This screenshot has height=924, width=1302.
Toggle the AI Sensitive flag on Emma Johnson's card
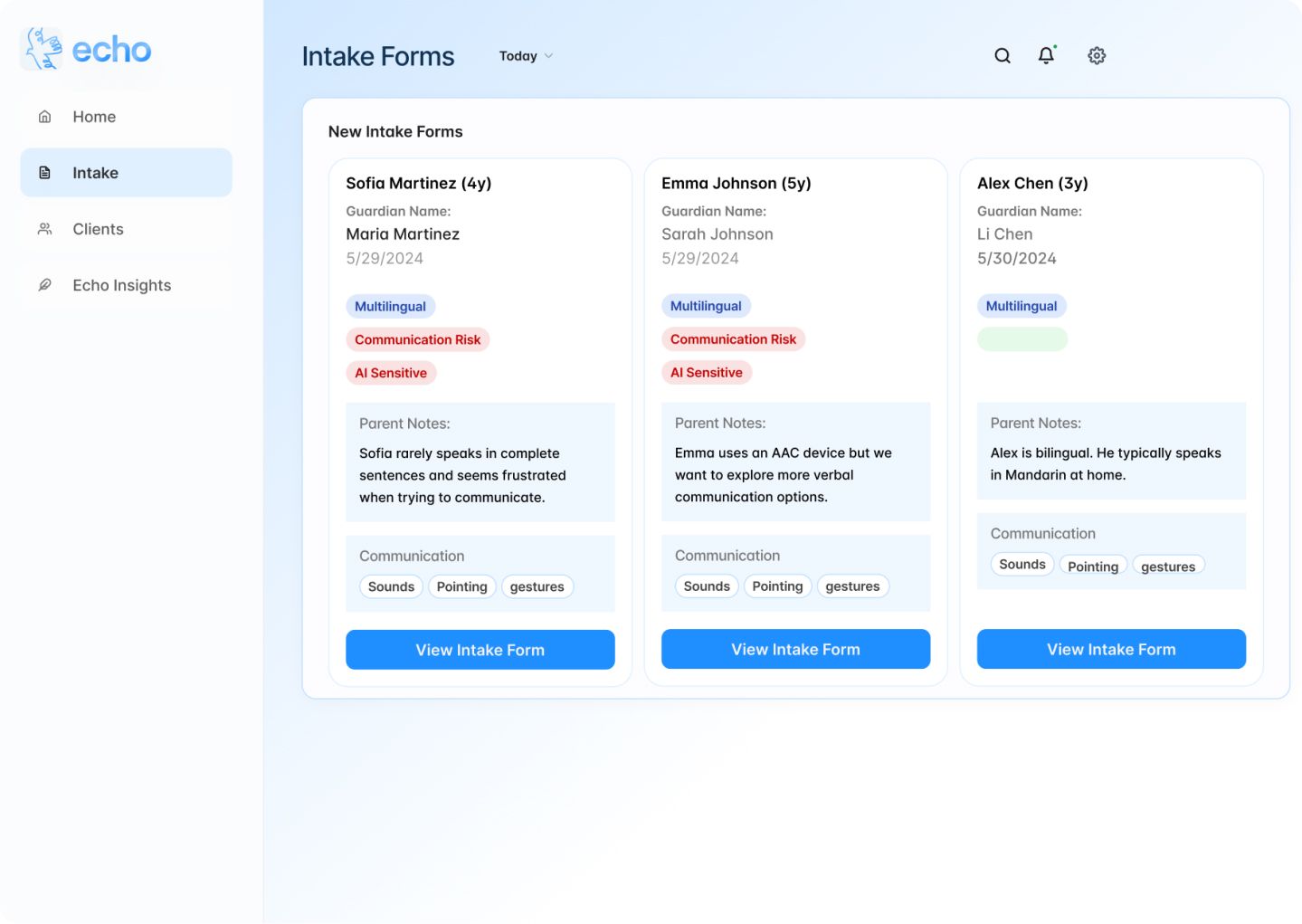(707, 372)
